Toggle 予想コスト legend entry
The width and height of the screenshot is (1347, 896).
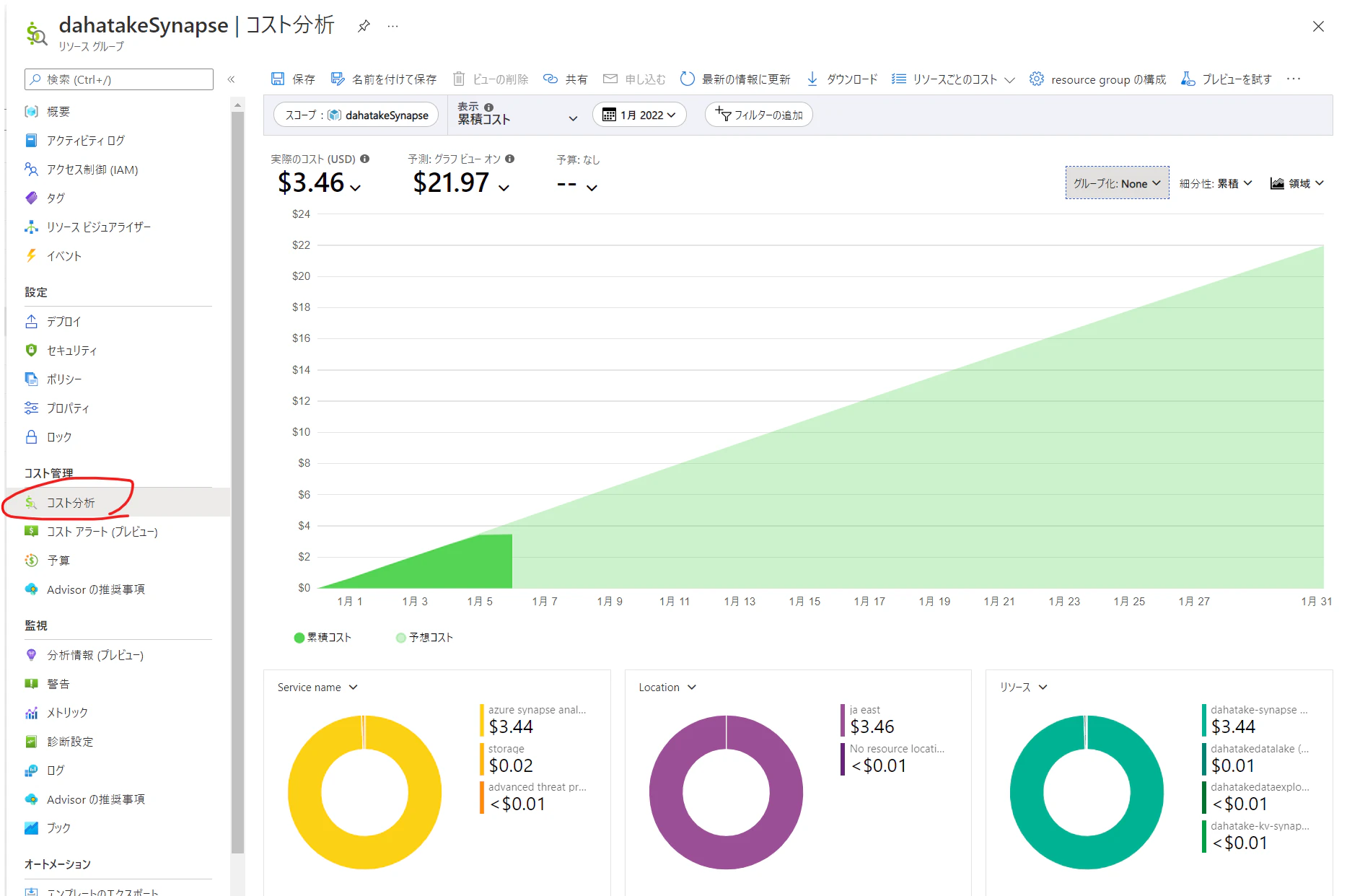(424, 638)
